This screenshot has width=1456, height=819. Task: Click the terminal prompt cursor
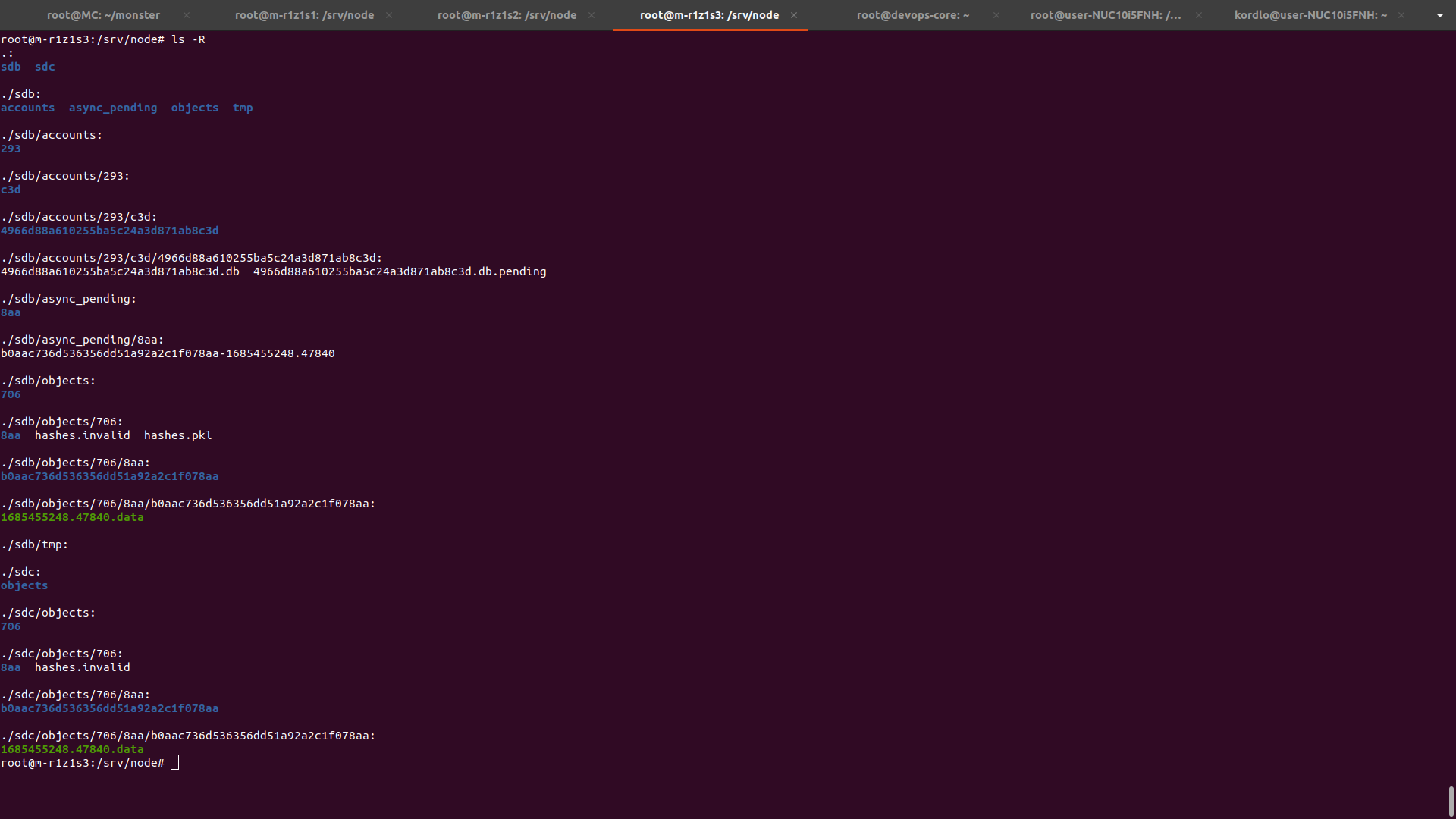coord(175,762)
